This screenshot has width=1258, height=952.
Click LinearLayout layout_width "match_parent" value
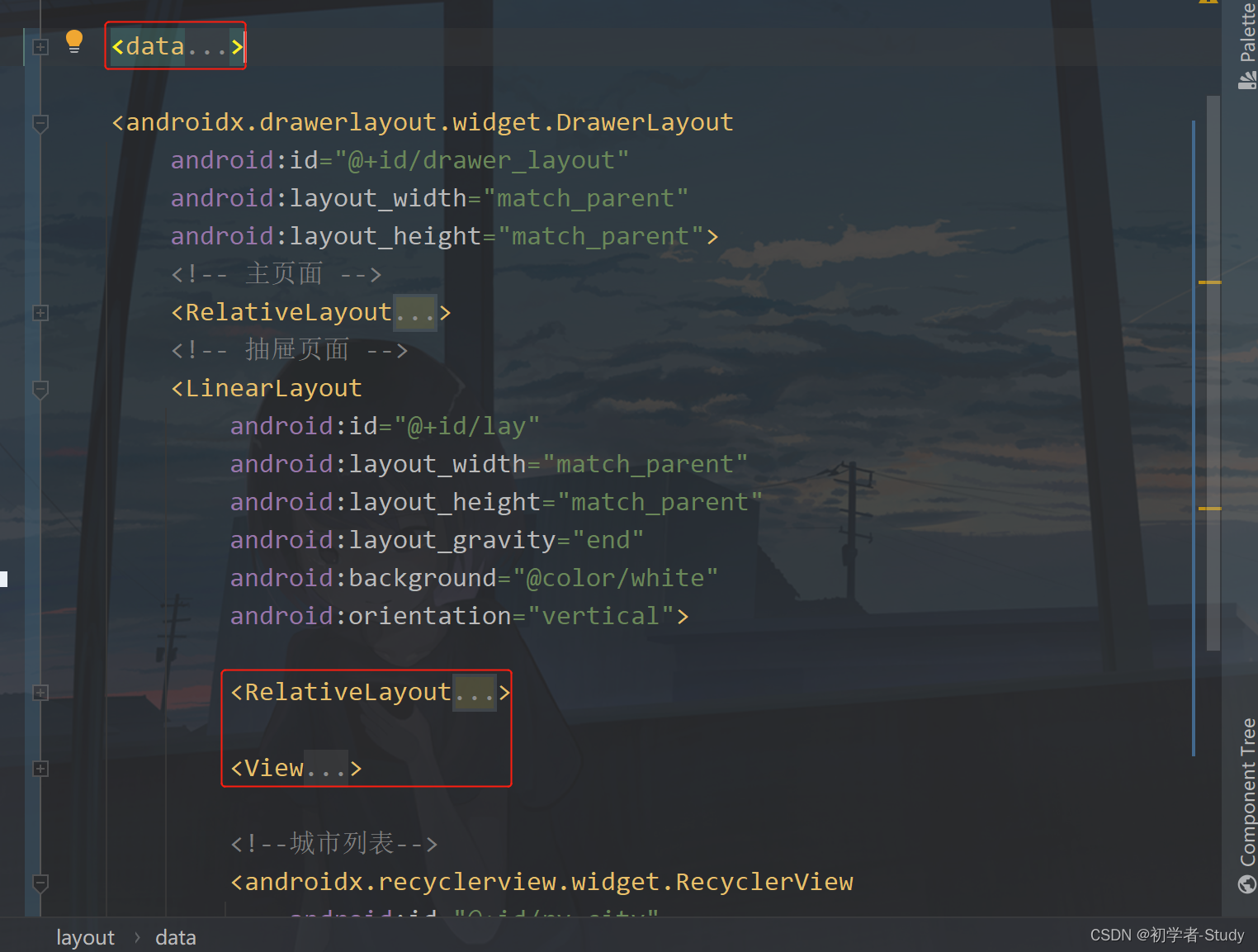(646, 464)
